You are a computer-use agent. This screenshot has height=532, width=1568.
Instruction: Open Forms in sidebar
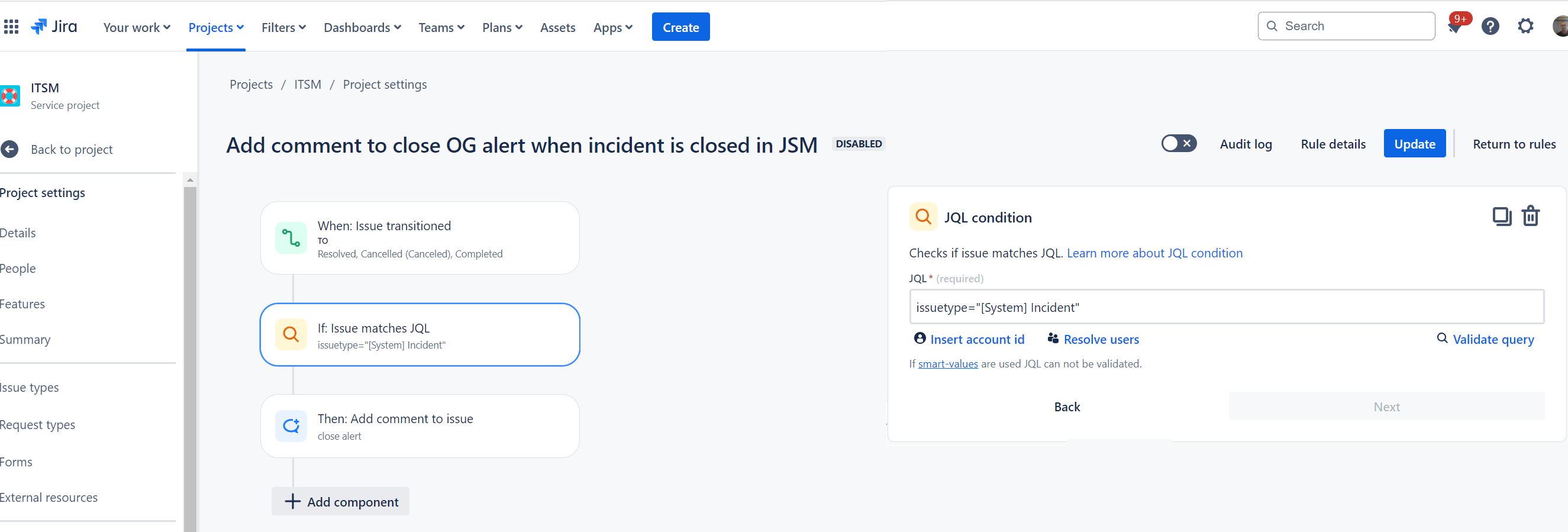tap(16, 462)
